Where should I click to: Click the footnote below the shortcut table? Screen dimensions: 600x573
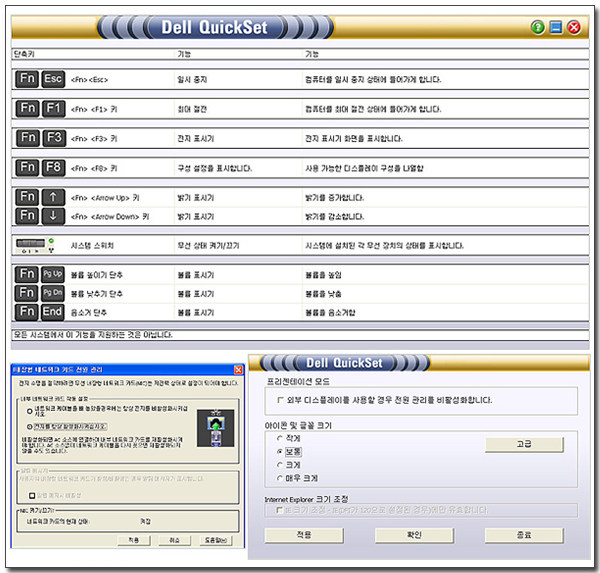click(x=93, y=335)
